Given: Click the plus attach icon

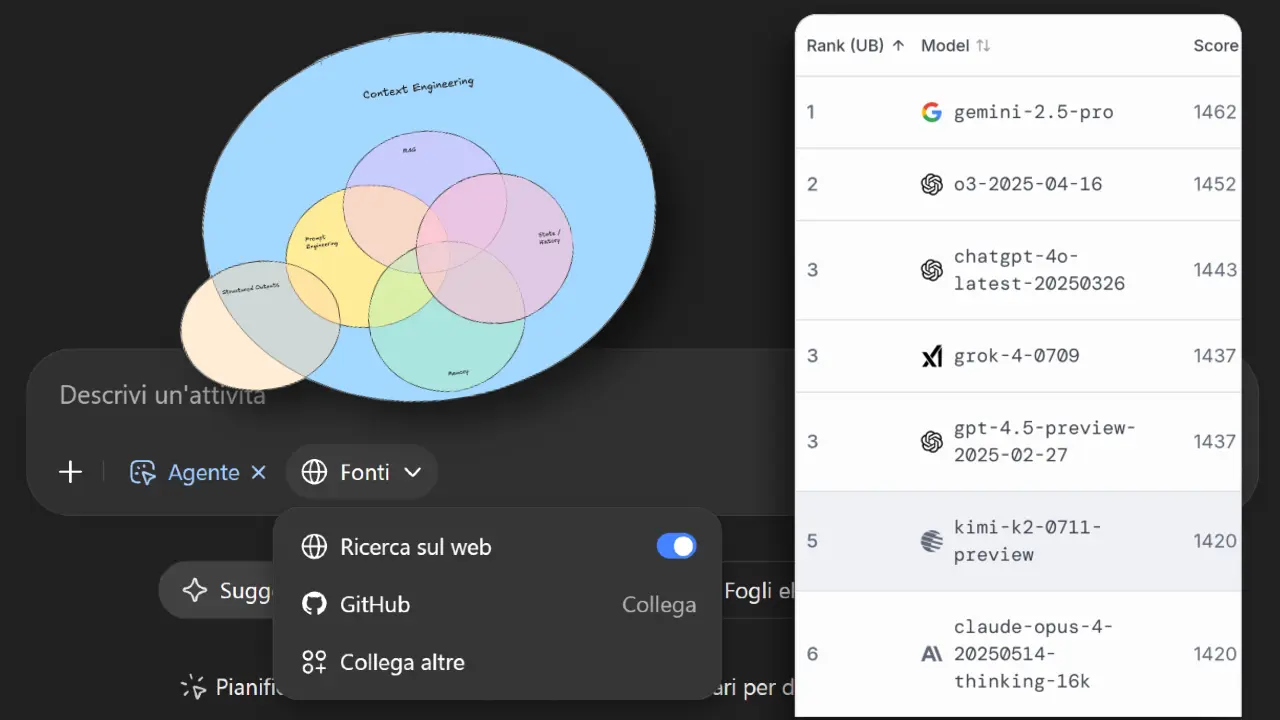Looking at the screenshot, I should point(70,472).
